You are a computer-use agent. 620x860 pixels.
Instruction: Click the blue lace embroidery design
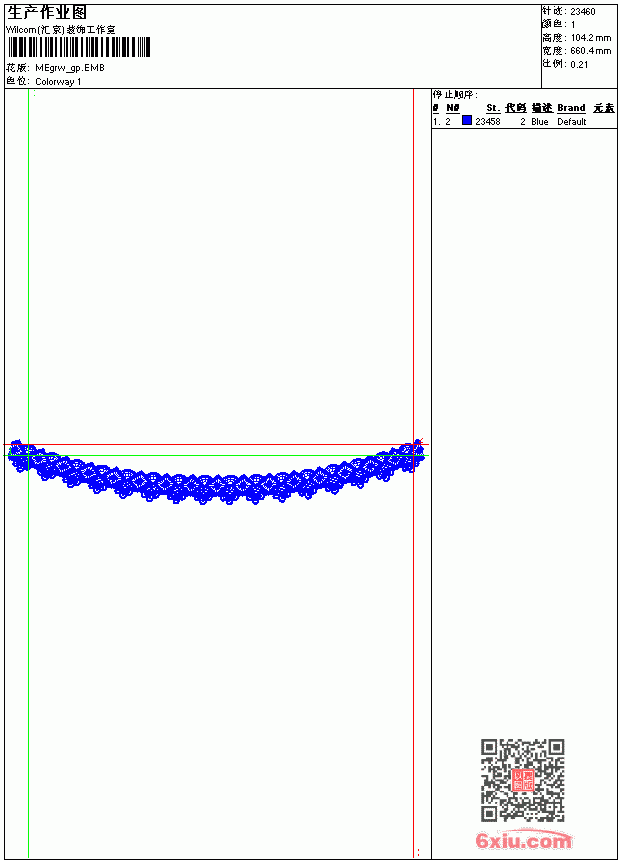coord(216,472)
